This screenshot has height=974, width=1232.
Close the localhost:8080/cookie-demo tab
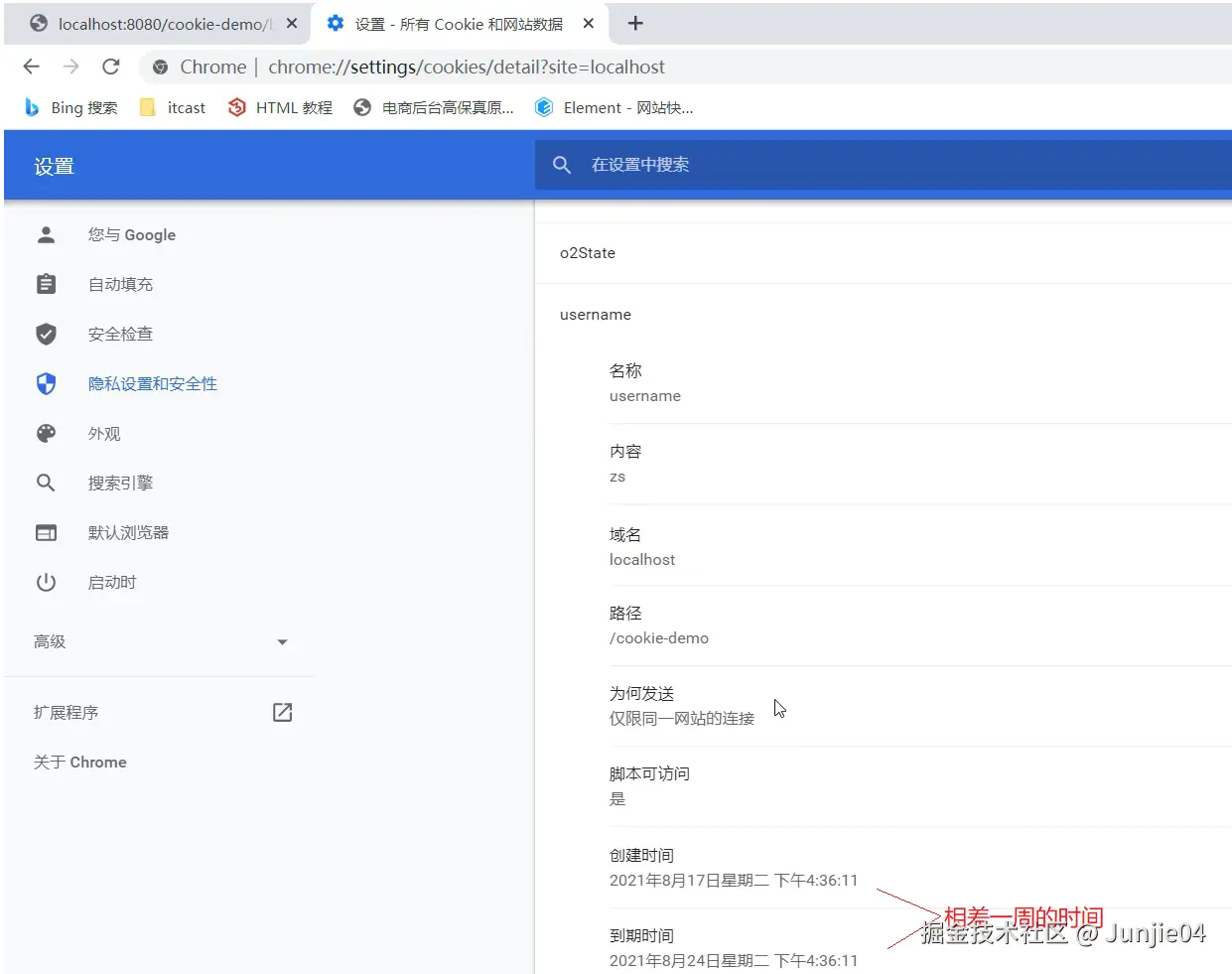click(x=292, y=23)
